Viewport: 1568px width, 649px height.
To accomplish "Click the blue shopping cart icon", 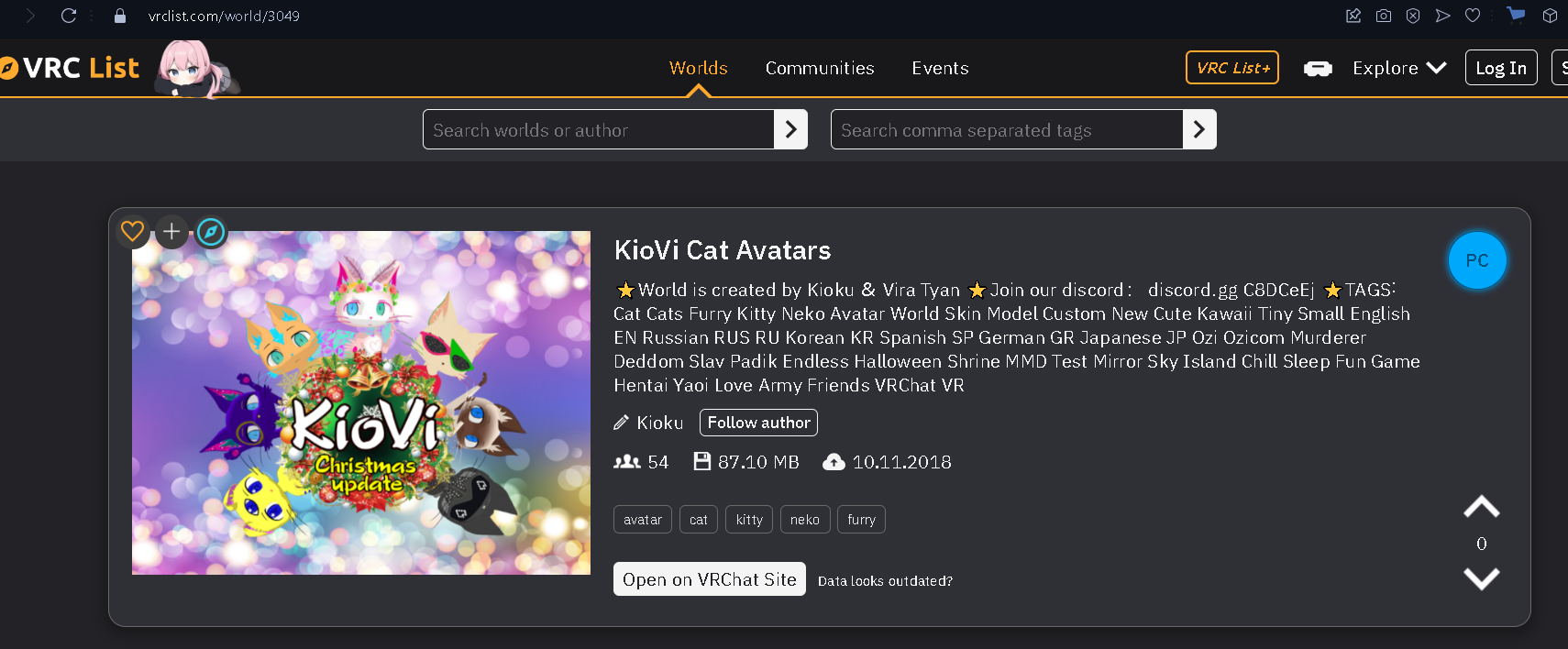I will pos(1516,15).
